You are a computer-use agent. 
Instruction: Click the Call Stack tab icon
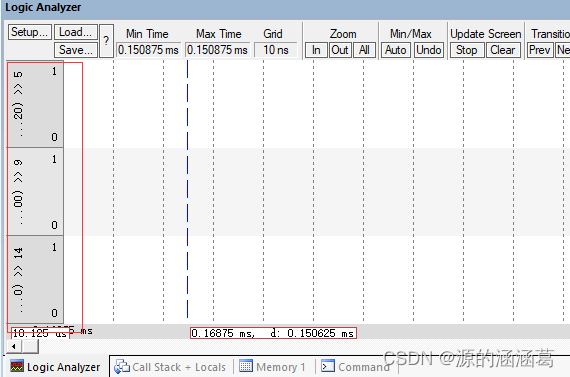coord(121,366)
